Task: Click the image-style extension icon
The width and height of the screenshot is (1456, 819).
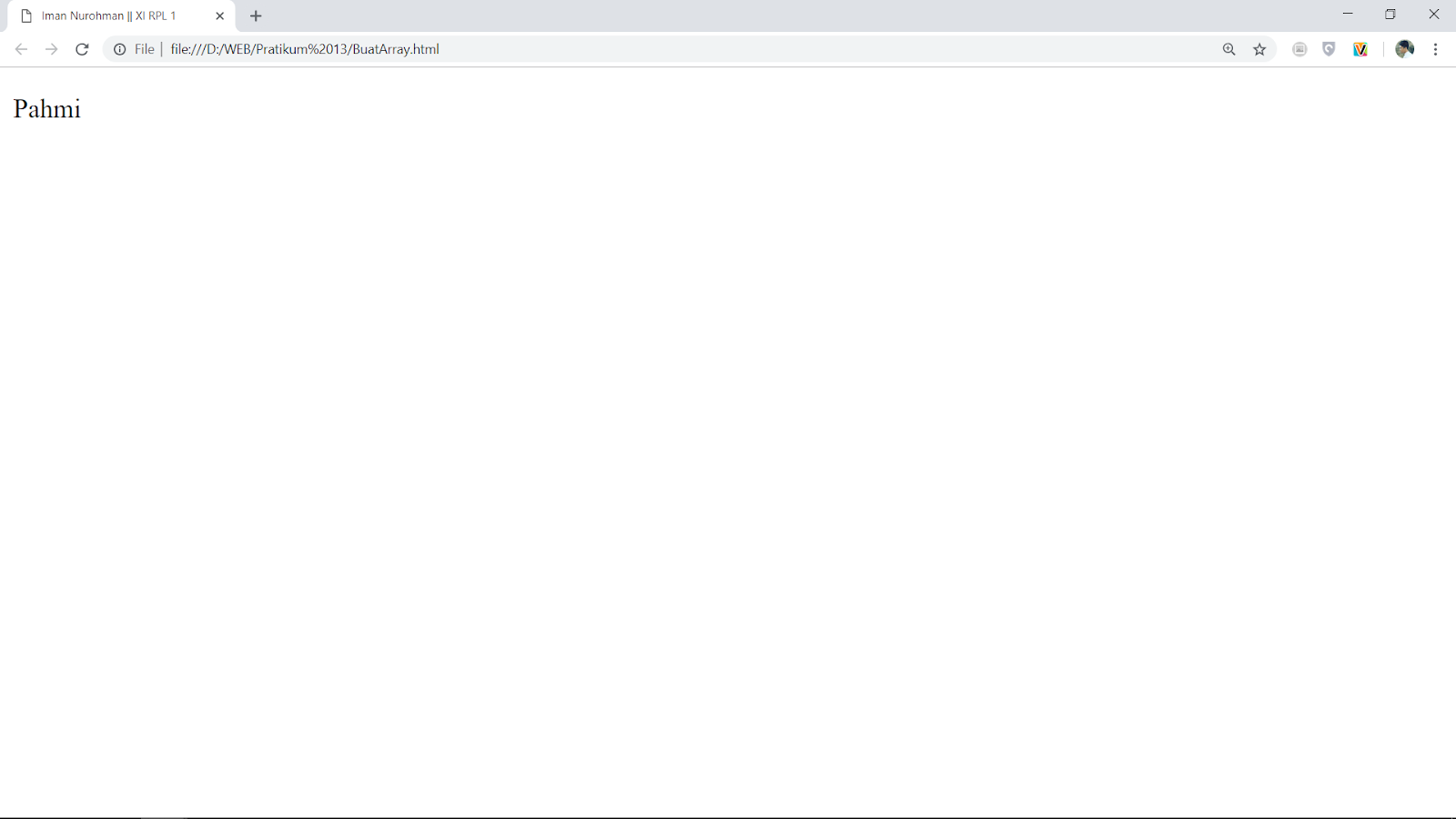Action: 1299,49
